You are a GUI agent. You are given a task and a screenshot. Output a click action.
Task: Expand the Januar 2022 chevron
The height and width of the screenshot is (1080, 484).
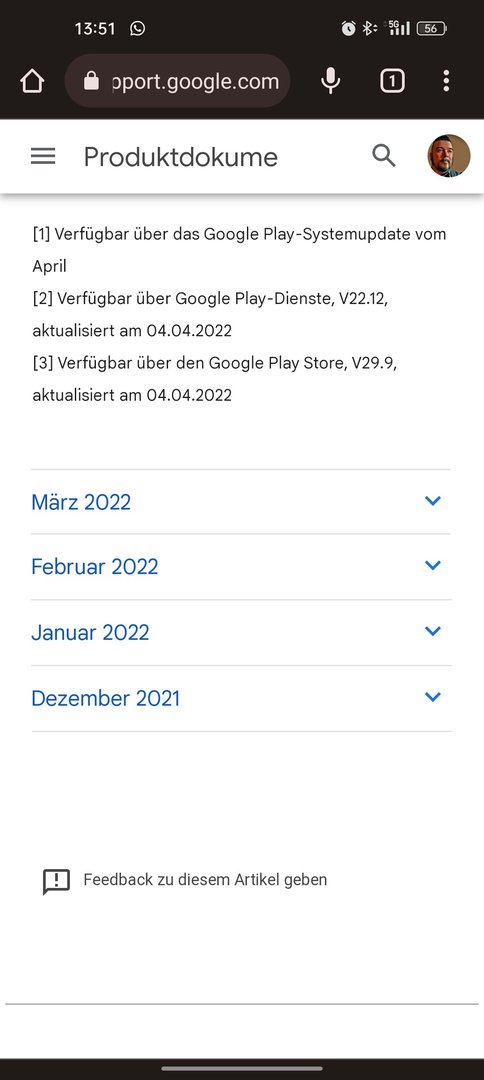[x=432, y=631]
